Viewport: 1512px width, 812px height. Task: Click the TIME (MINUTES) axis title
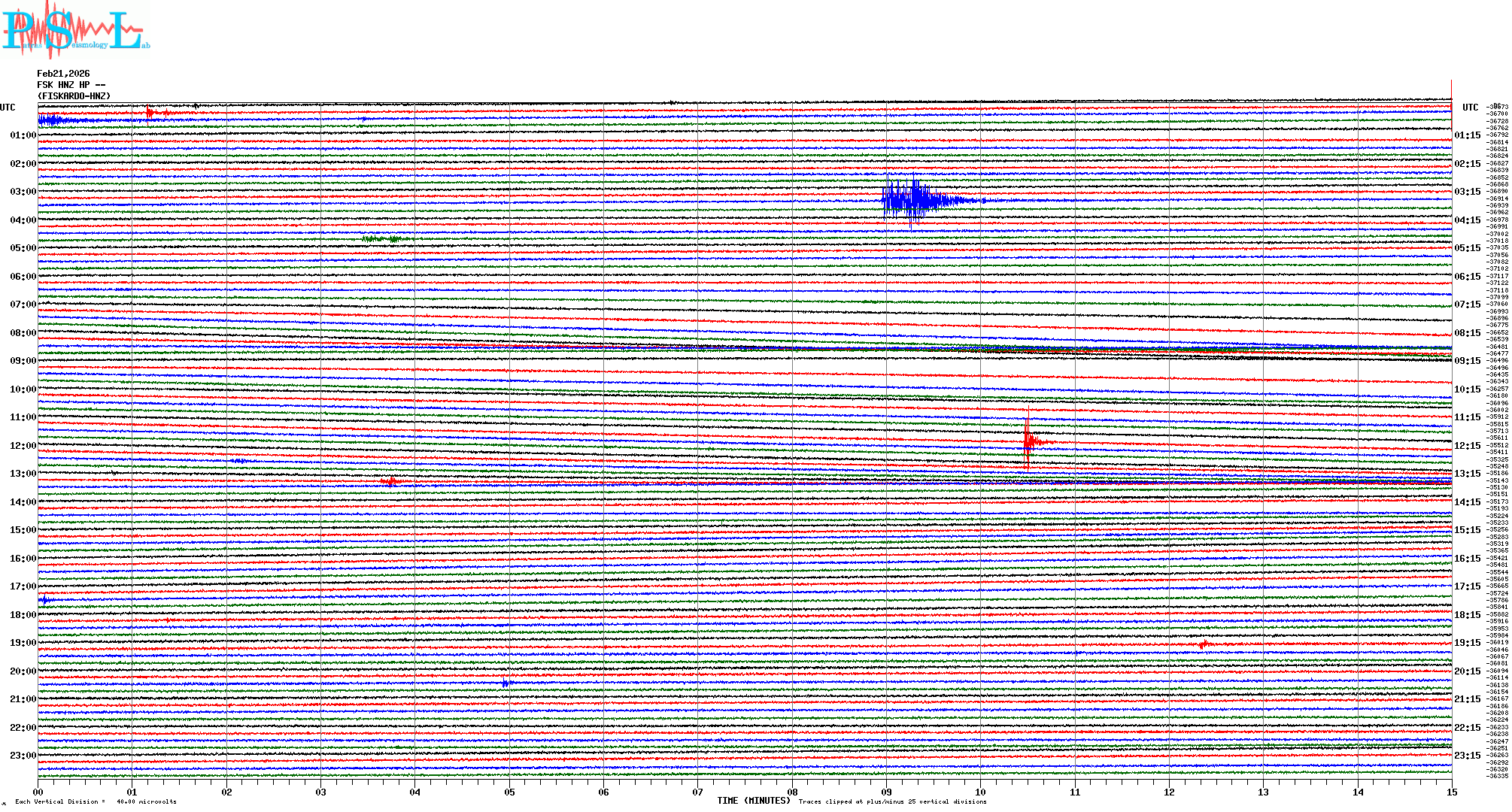coord(753,801)
